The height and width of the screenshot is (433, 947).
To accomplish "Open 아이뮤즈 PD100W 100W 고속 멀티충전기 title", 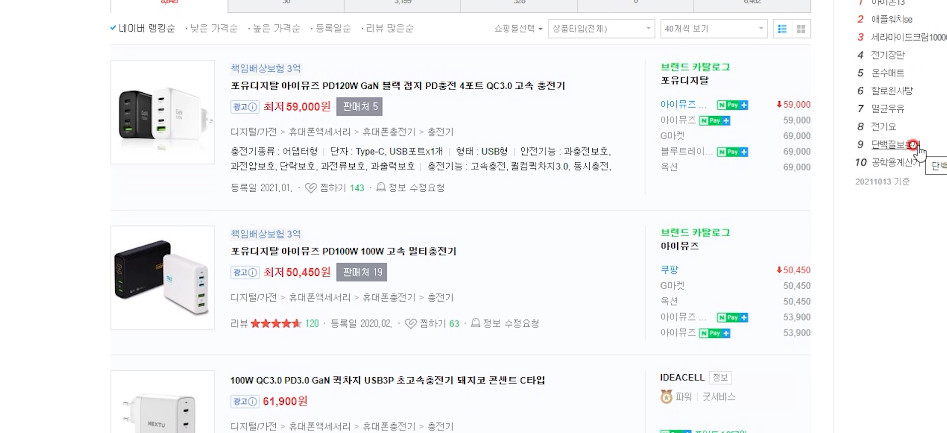I will point(343,251).
